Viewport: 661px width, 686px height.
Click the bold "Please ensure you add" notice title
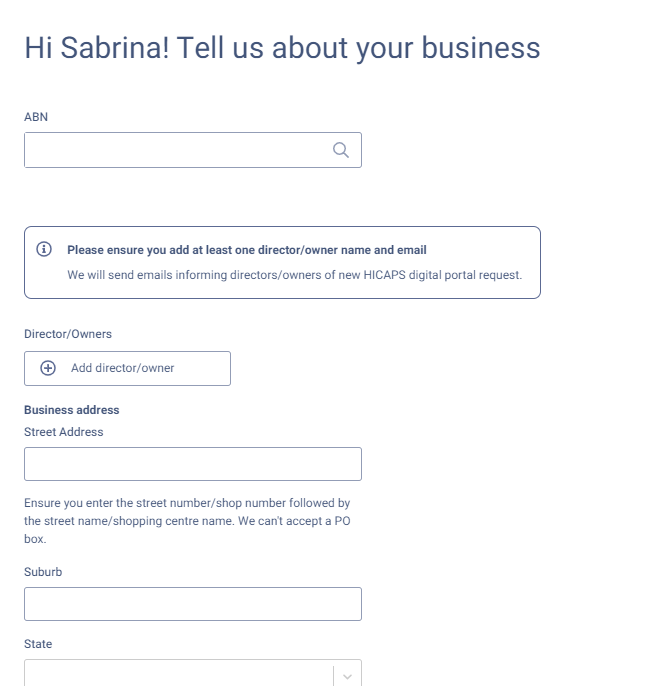click(247, 250)
